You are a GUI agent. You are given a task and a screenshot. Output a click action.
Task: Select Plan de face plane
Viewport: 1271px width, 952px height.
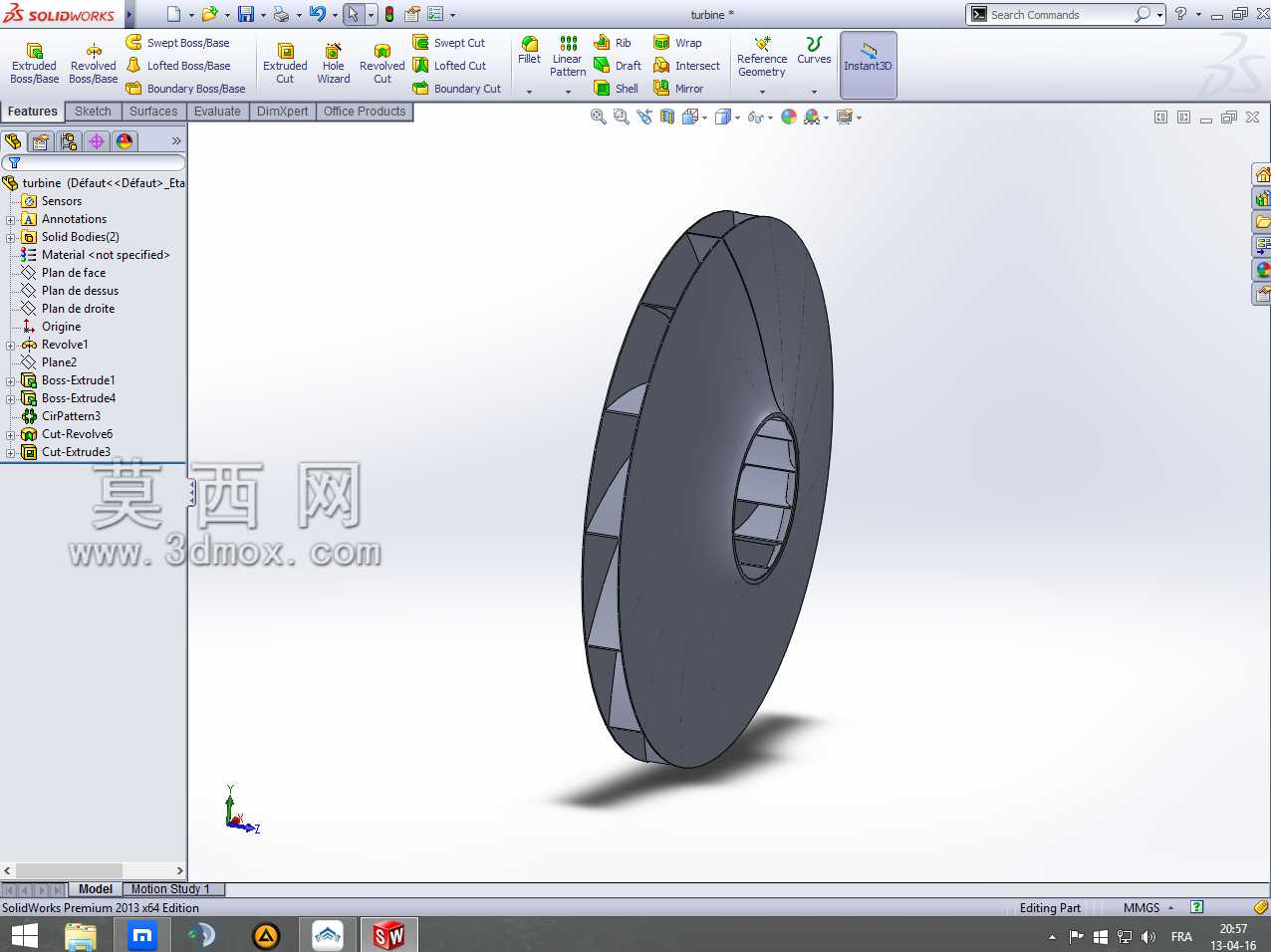(74, 273)
